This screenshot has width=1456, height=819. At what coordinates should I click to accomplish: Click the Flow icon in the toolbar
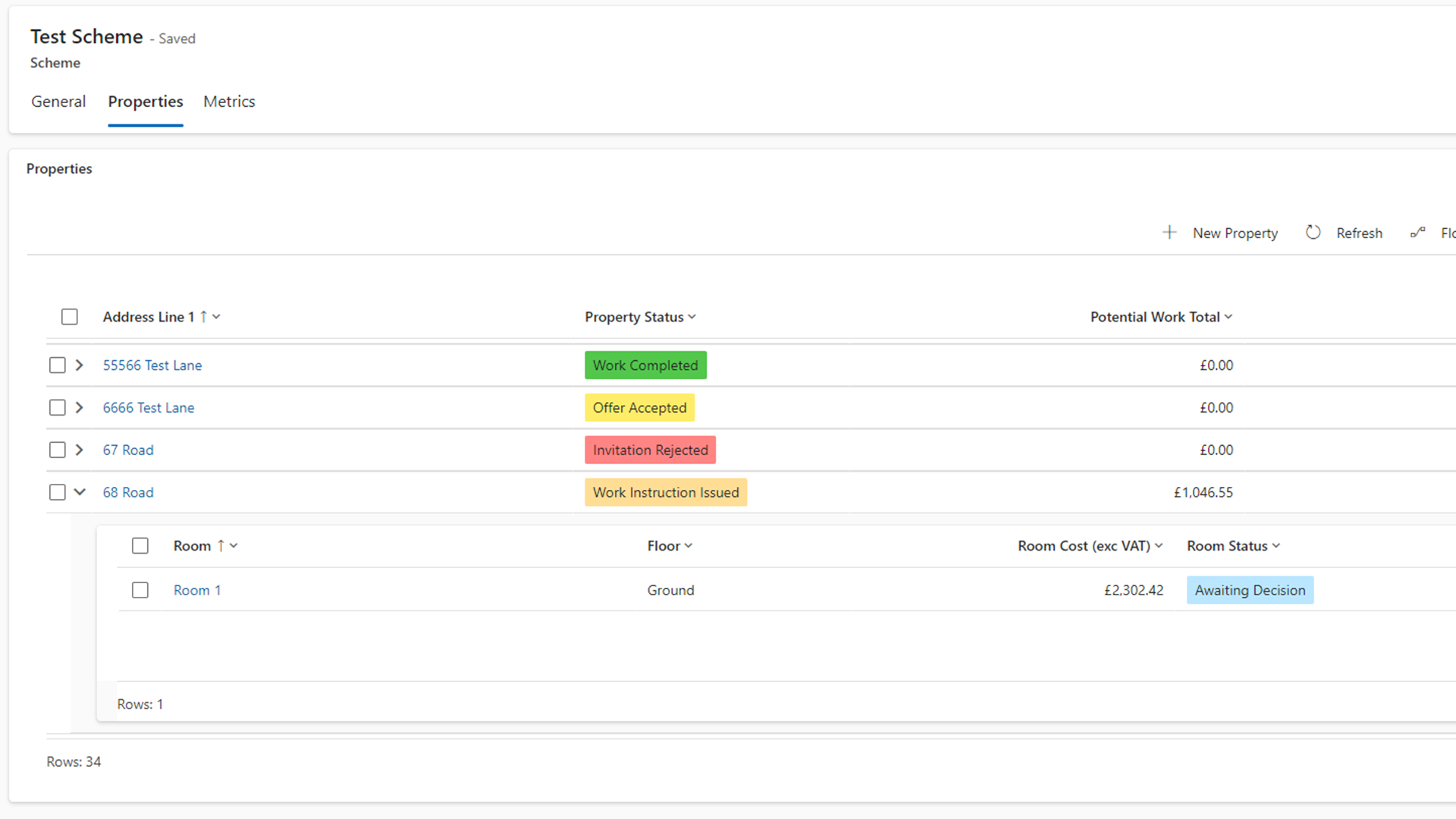pyautogui.click(x=1417, y=233)
